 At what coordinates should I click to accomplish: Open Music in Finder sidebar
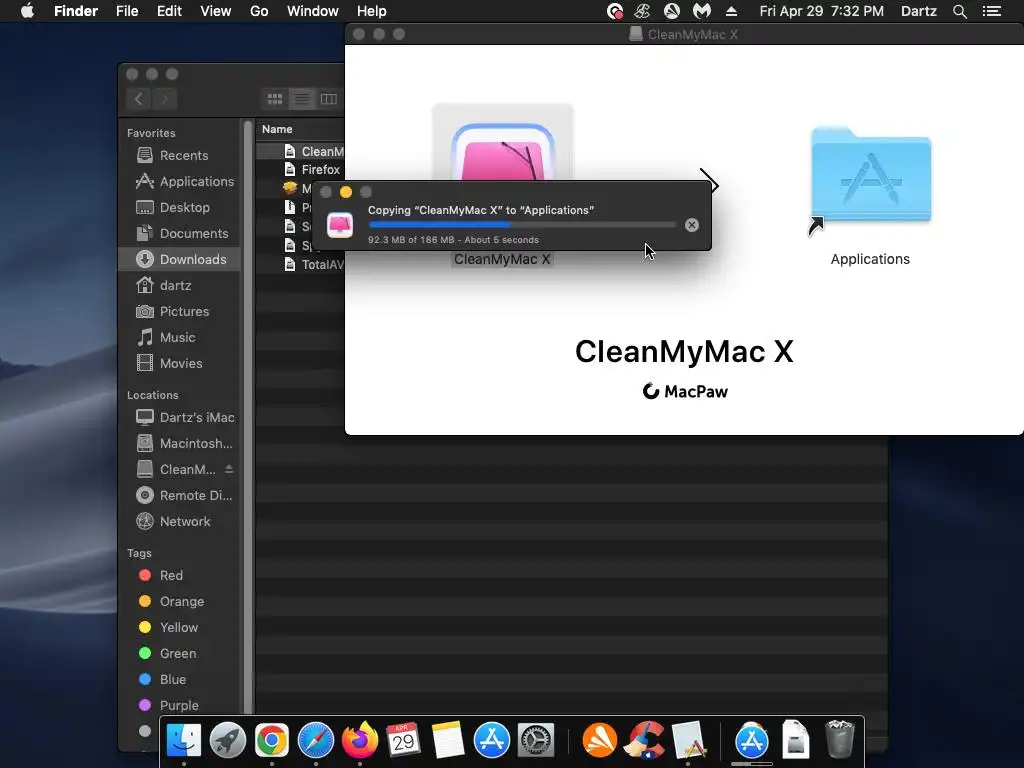point(179,338)
